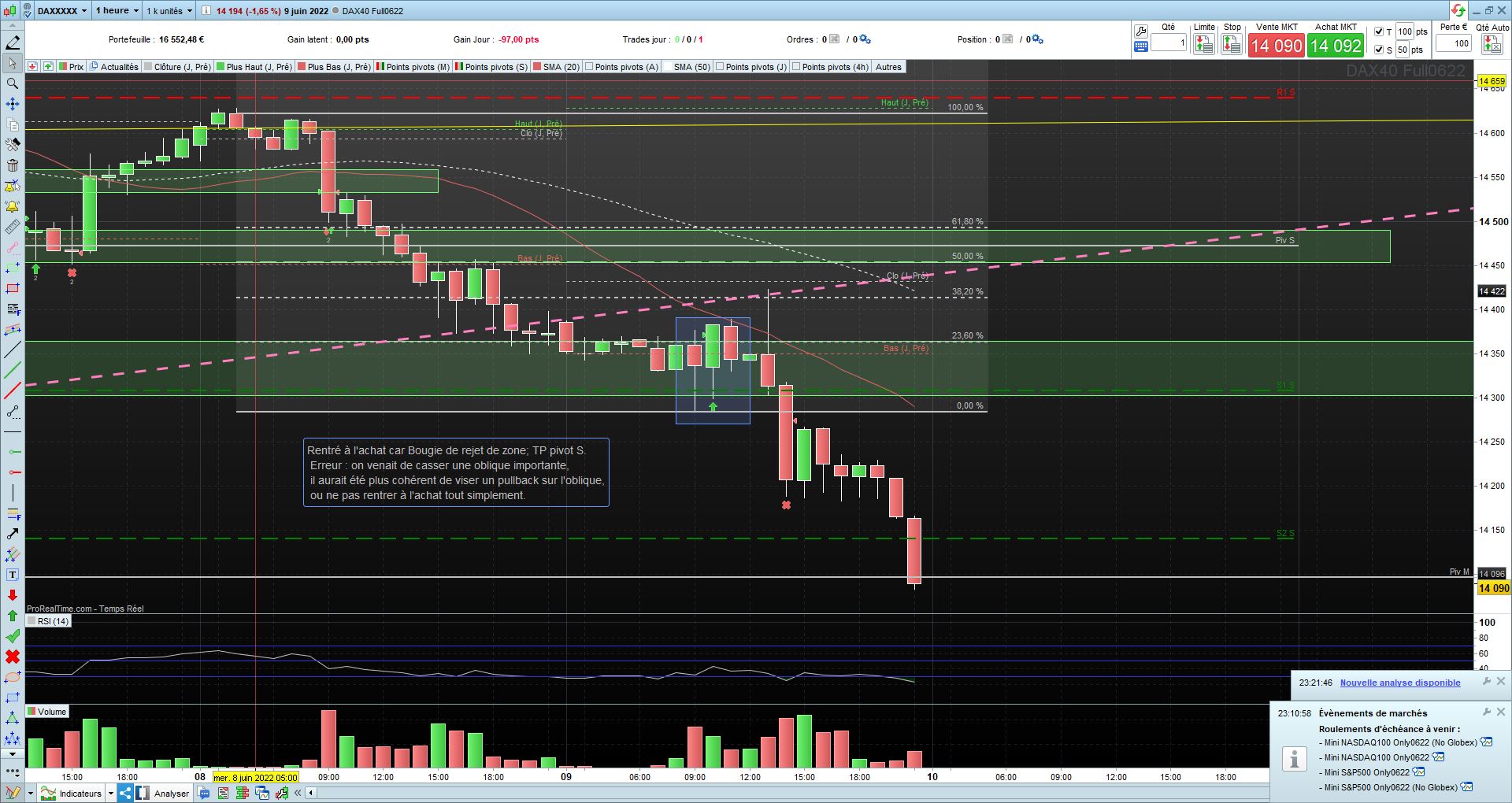Select the magnifying glass zoom tool

[x=12, y=83]
